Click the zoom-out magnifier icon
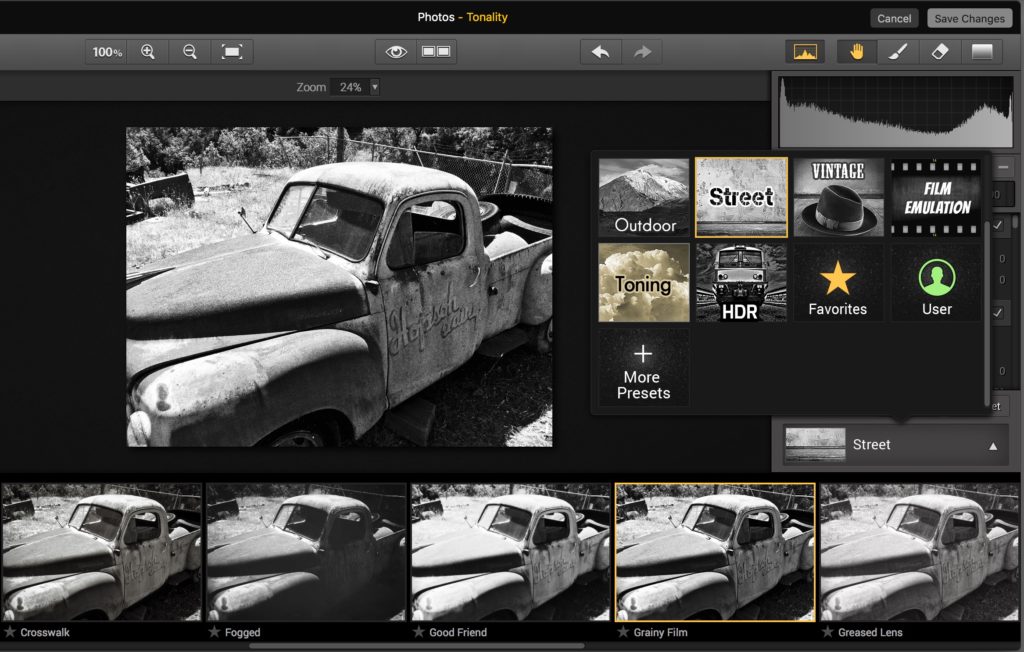 click(190, 51)
